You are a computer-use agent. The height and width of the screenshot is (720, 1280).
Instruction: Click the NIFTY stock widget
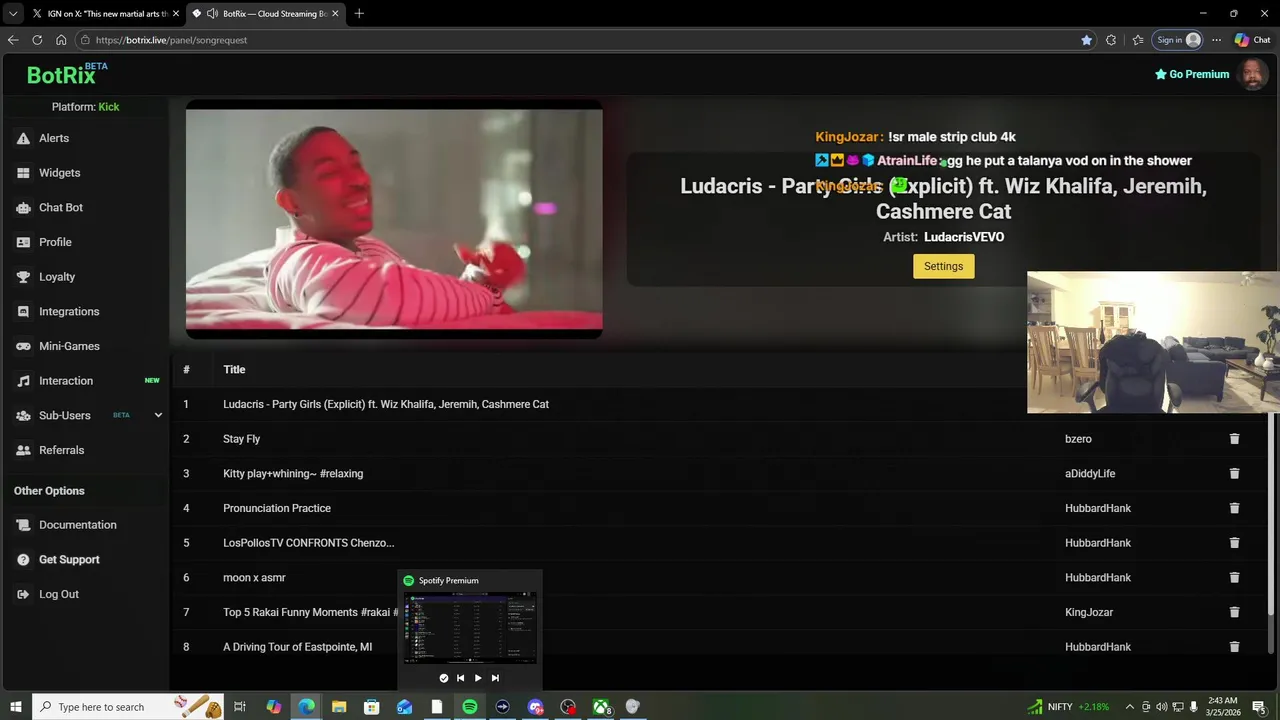(x=1068, y=707)
